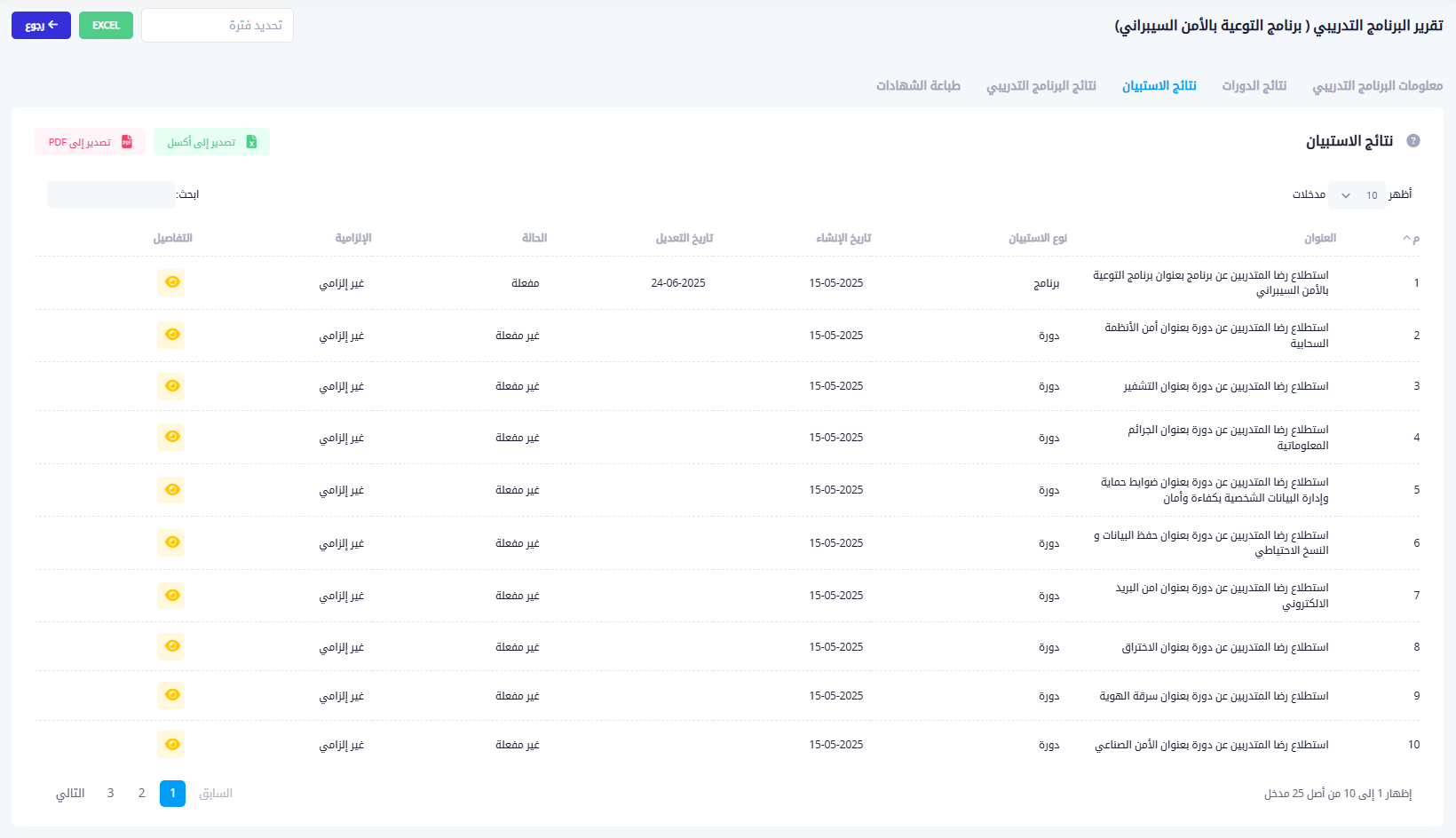This screenshot has width=1456, height=838.
Task: Open details eye icon for row 5
Action: coord(171,490)
